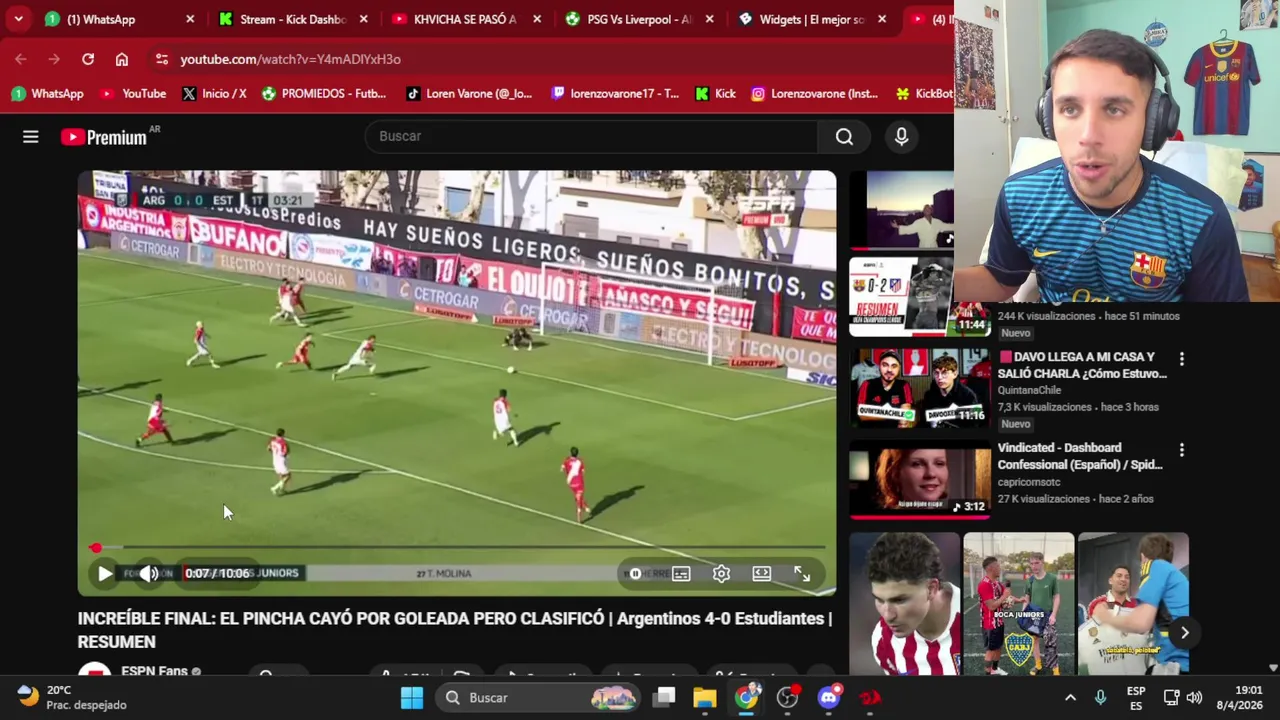Open the lorenzovarone17 Twitch bookmark
The image size is (1280, 720).
615,94
